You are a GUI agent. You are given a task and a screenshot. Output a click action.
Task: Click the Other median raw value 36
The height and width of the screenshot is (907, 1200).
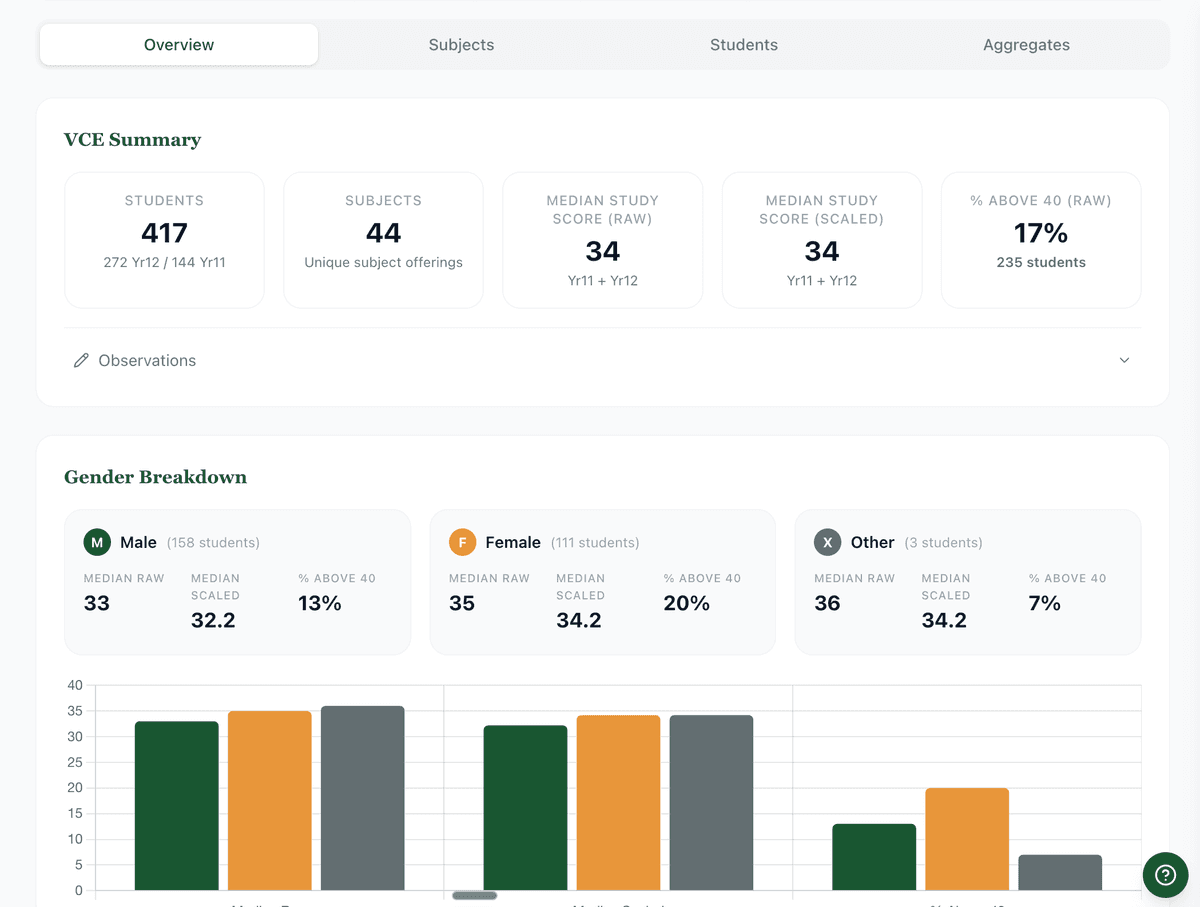tap(827, 603)
